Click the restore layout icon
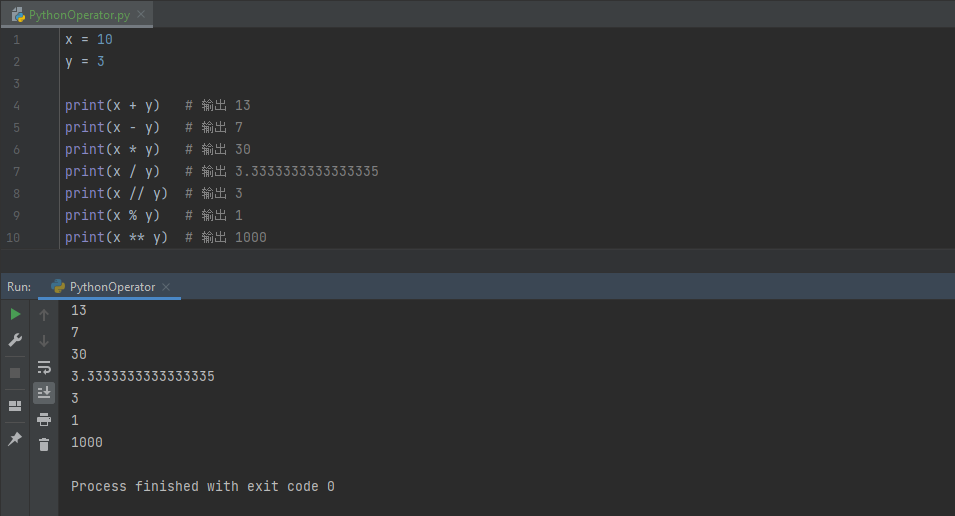 (x=15, y=406)
